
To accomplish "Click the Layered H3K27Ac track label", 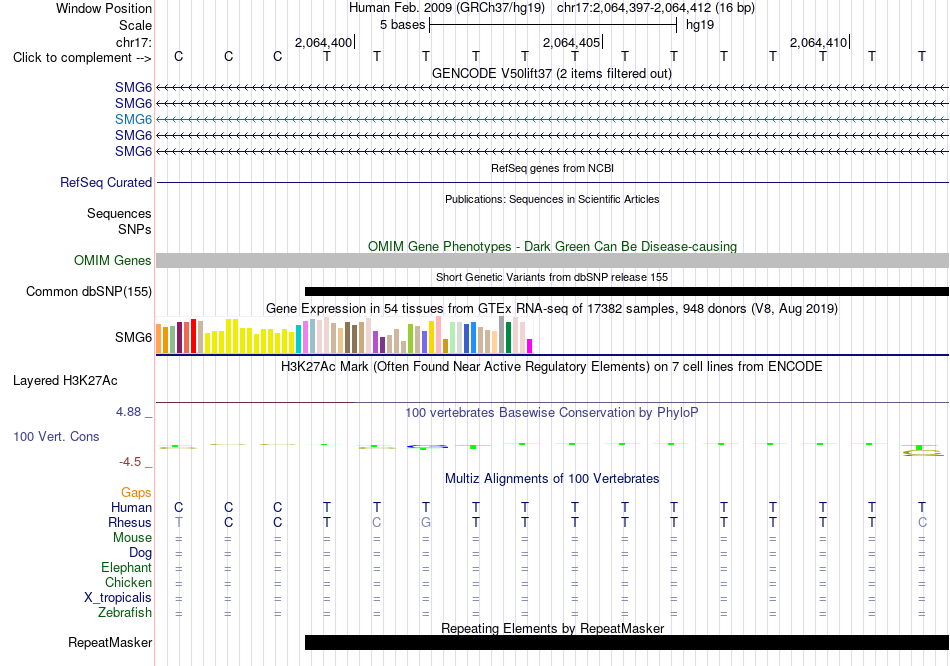I will pyautogui.click(x=65, y=381).
